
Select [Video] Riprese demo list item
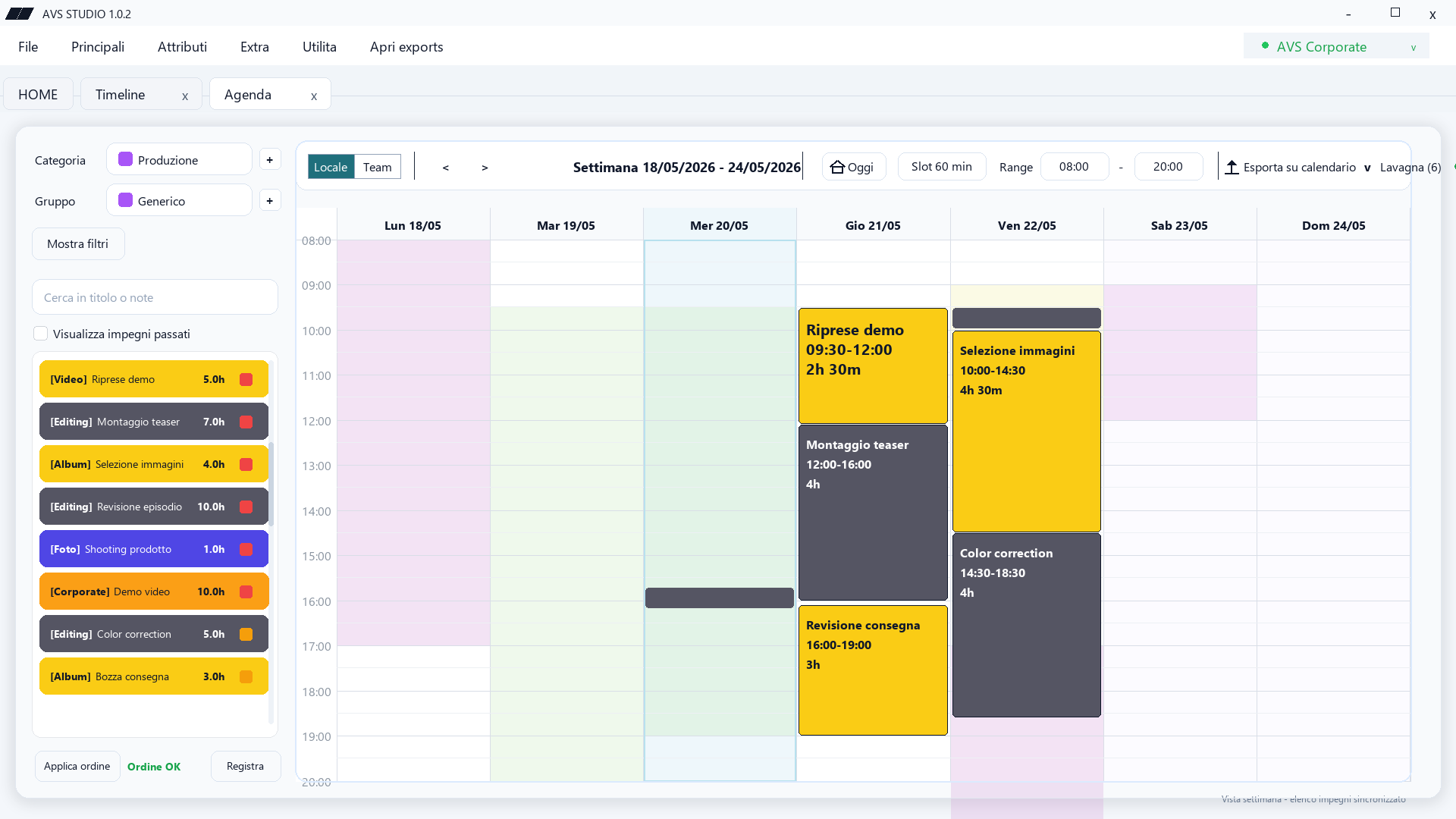click(154, 379)
